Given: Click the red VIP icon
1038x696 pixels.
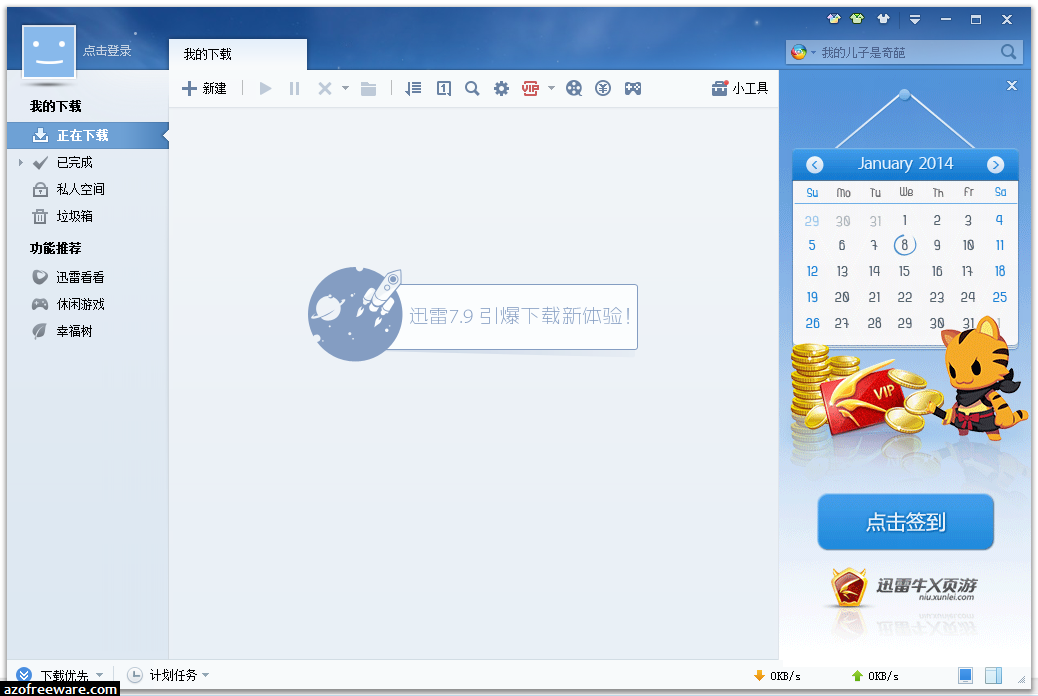Looking at the screenshot, I should tap(530, 88).
